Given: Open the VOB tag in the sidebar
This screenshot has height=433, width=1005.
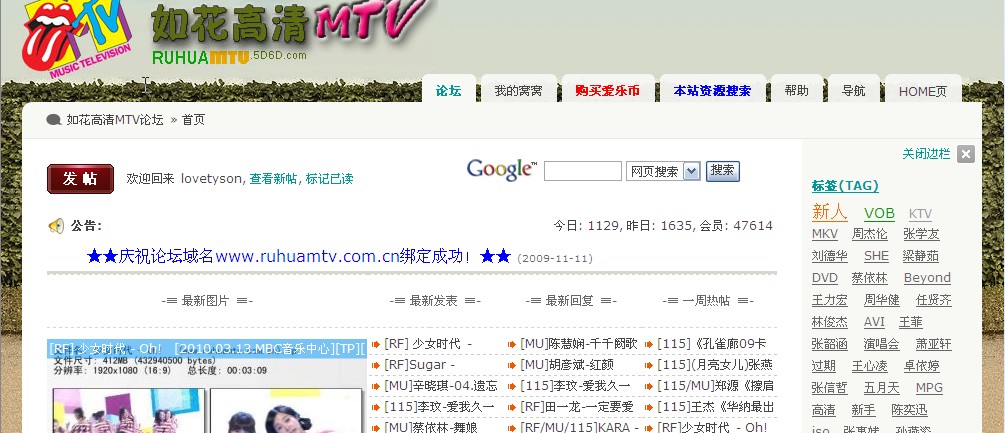Looking at the screenshot, I should coord(879,213).
